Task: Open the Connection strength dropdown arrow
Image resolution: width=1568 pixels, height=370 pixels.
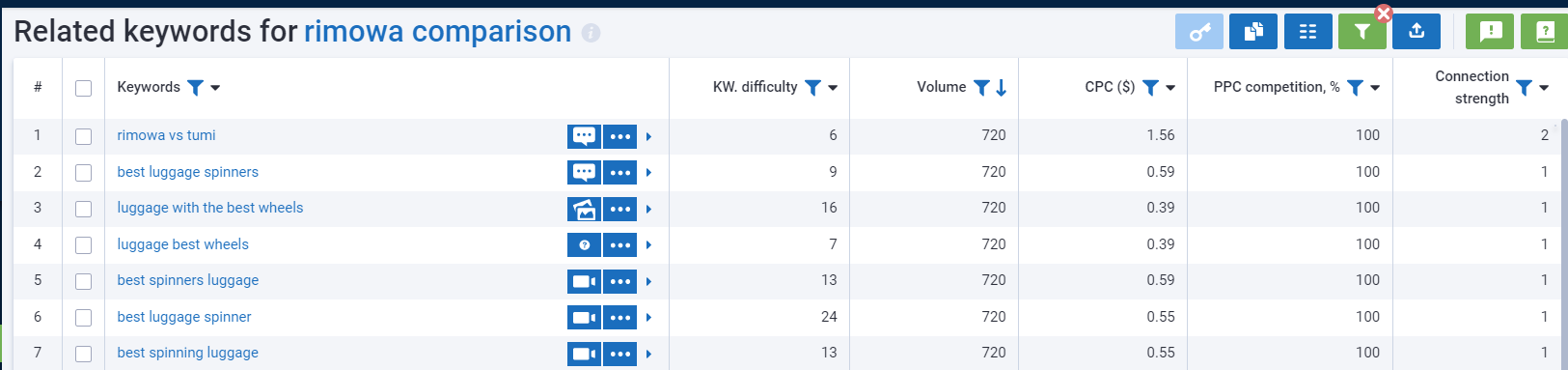Action: [x=1544, y=88]
